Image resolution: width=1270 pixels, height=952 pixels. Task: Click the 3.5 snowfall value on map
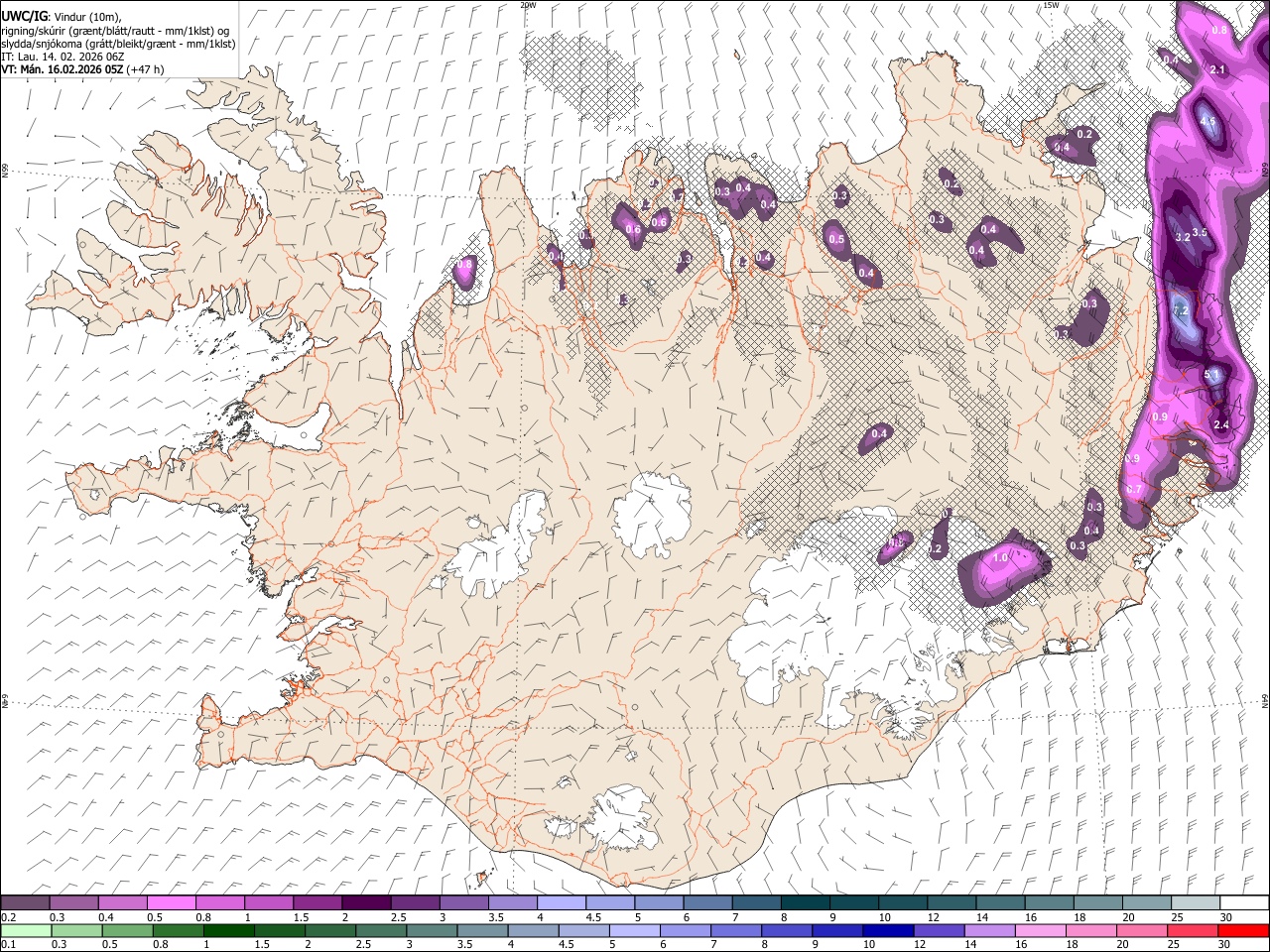(x=1200, y=233)
